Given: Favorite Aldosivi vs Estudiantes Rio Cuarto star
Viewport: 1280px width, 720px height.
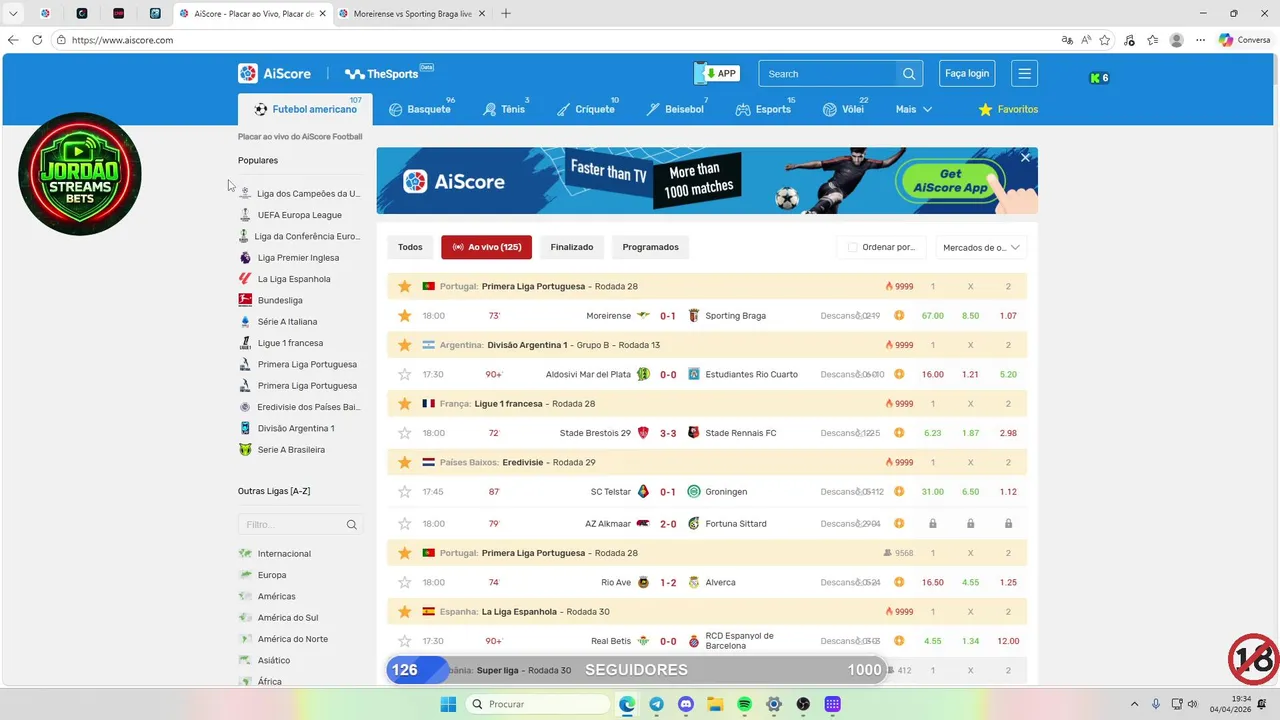Looking at the screenshot, I should 404,374.
